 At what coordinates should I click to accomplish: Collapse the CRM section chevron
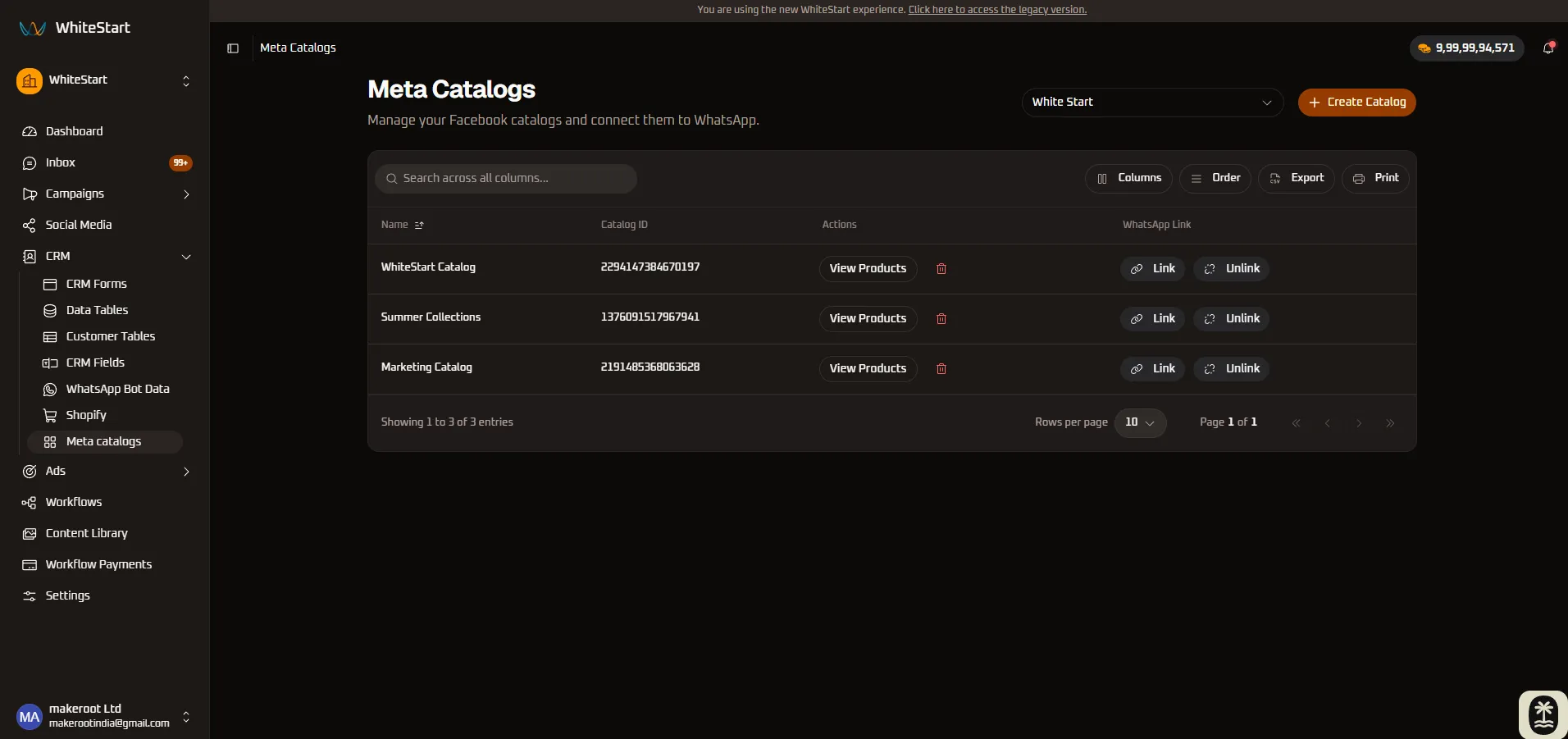pos(186,257)
